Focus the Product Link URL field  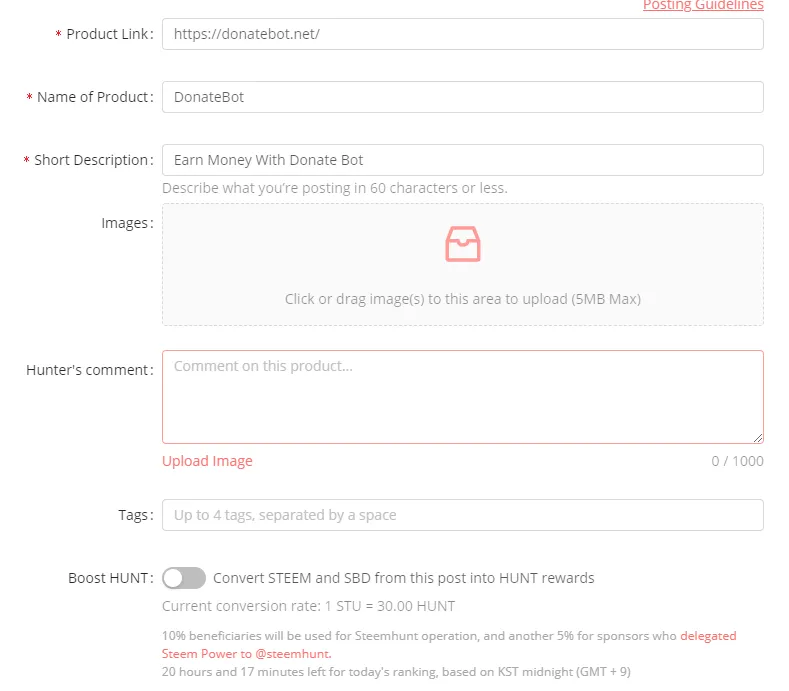(462, 34)
